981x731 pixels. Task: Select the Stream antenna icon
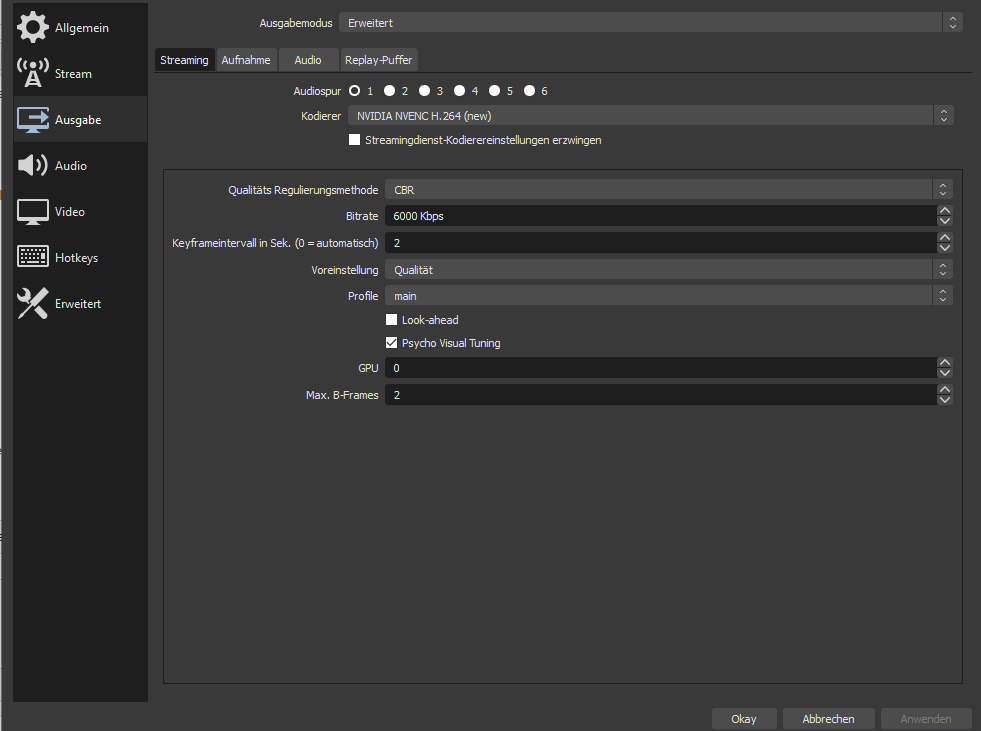33,74
